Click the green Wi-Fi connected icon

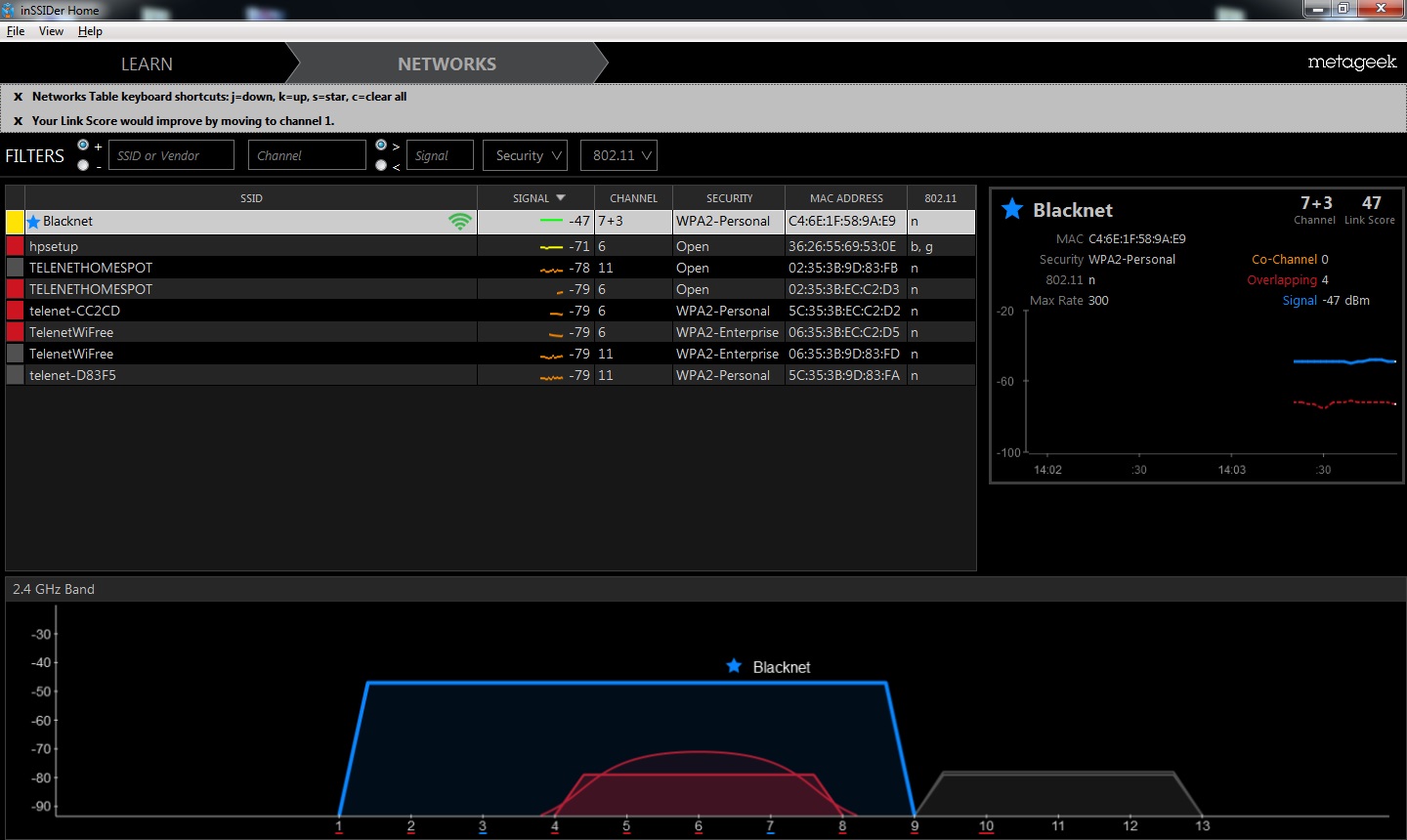tap(459, 222)
